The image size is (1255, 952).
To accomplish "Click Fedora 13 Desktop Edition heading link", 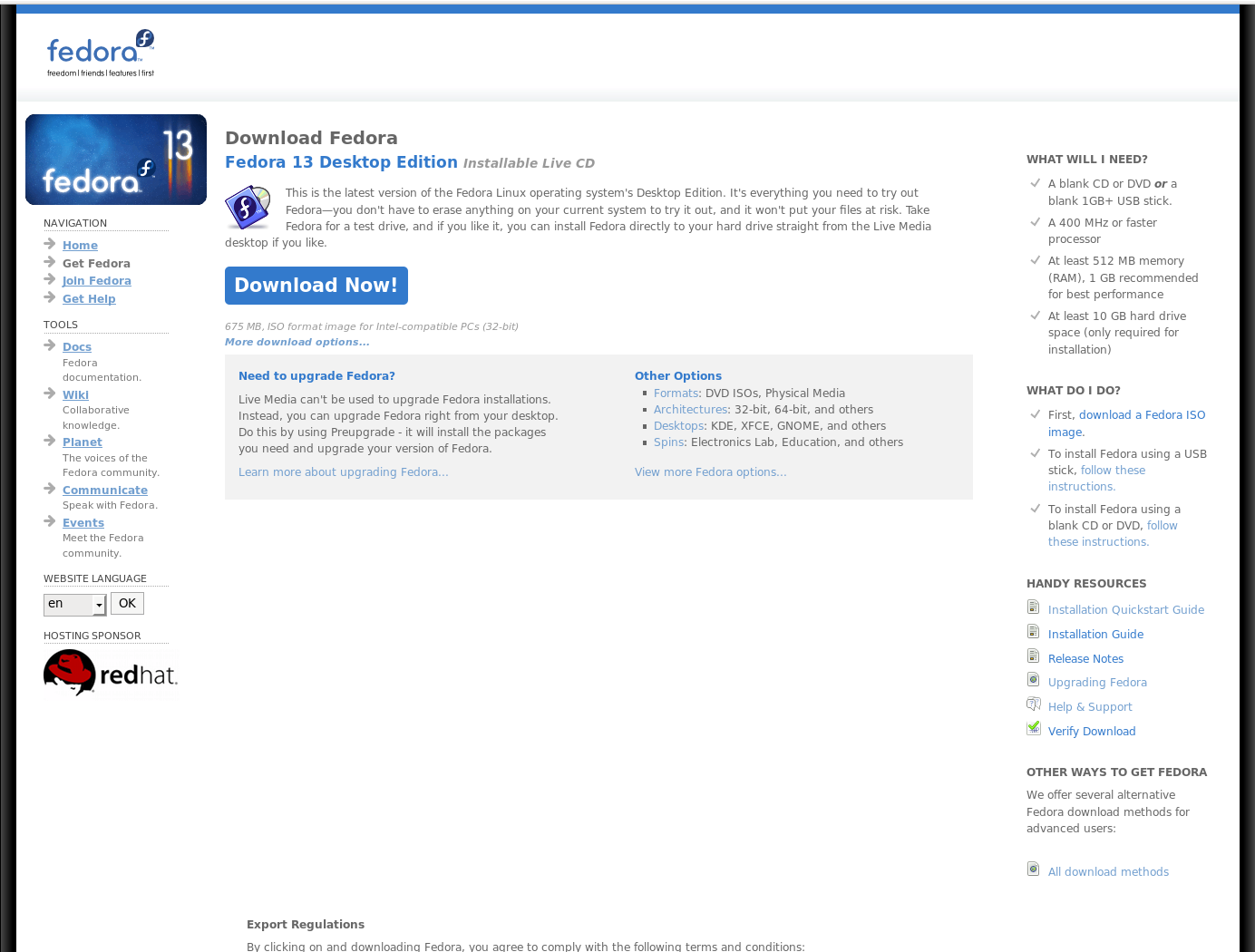I will pos(341,162).
